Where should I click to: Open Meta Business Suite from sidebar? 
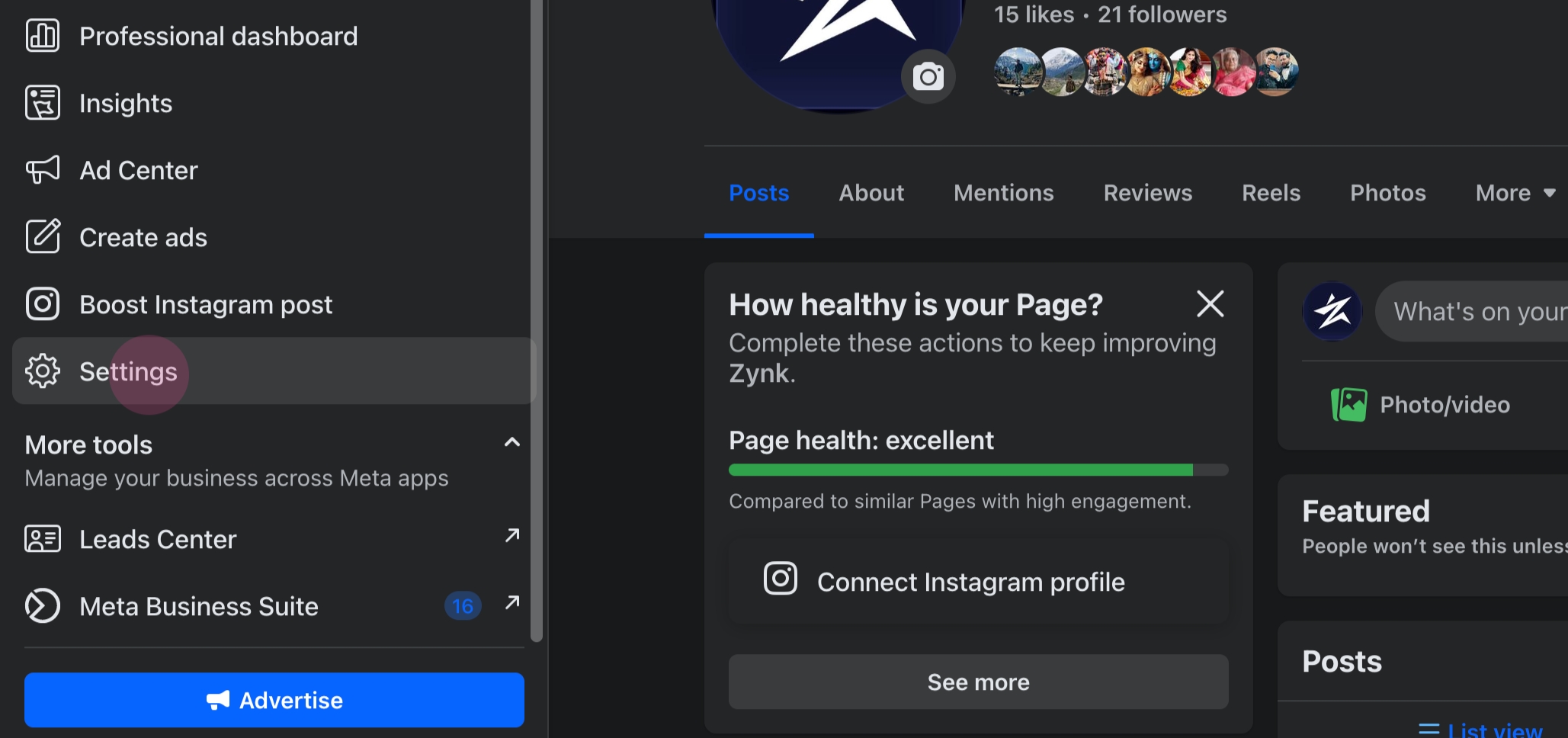click(x=198, y=606)
